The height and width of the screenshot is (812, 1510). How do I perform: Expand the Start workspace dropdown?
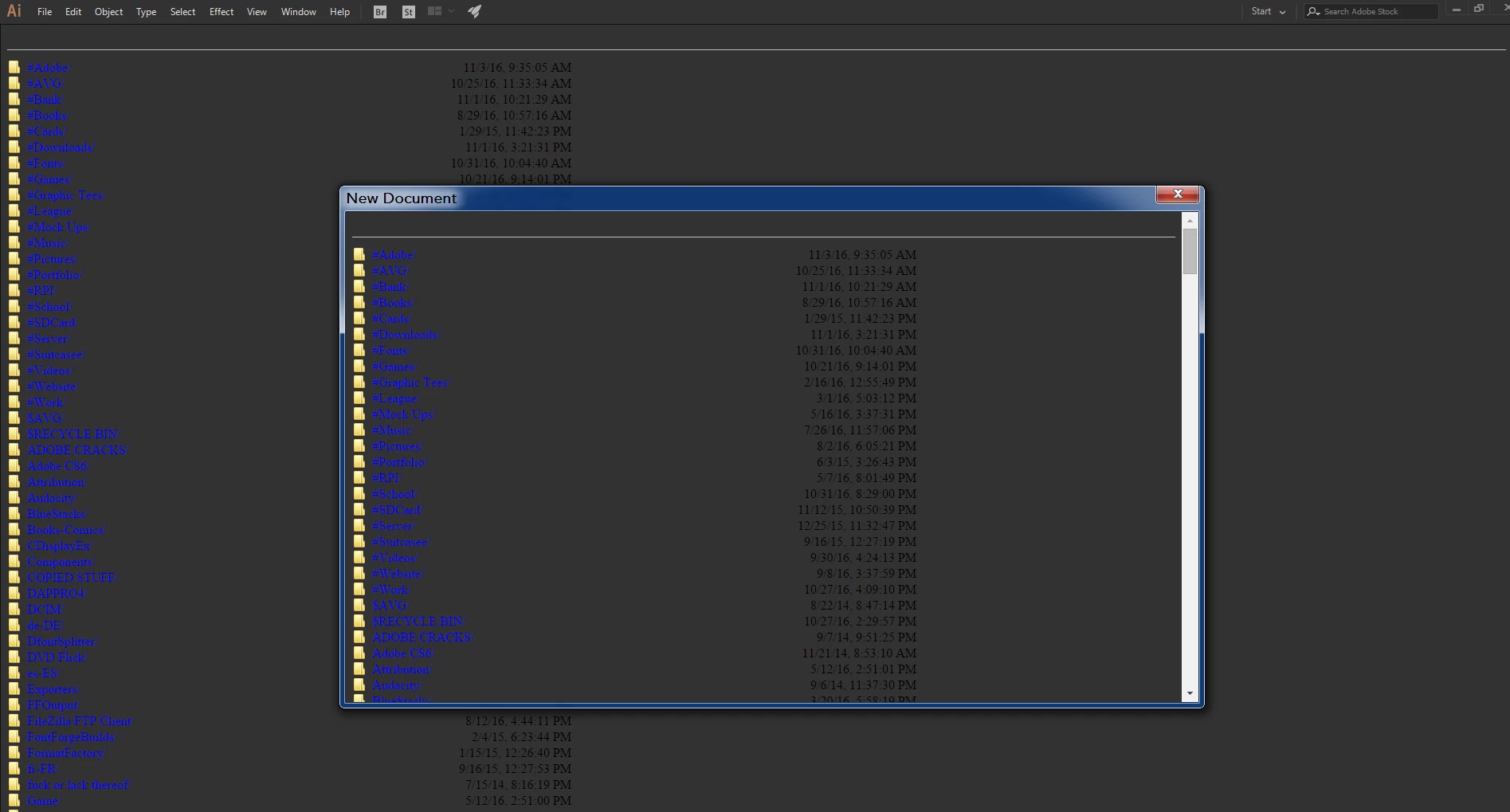click(1269, 11)
